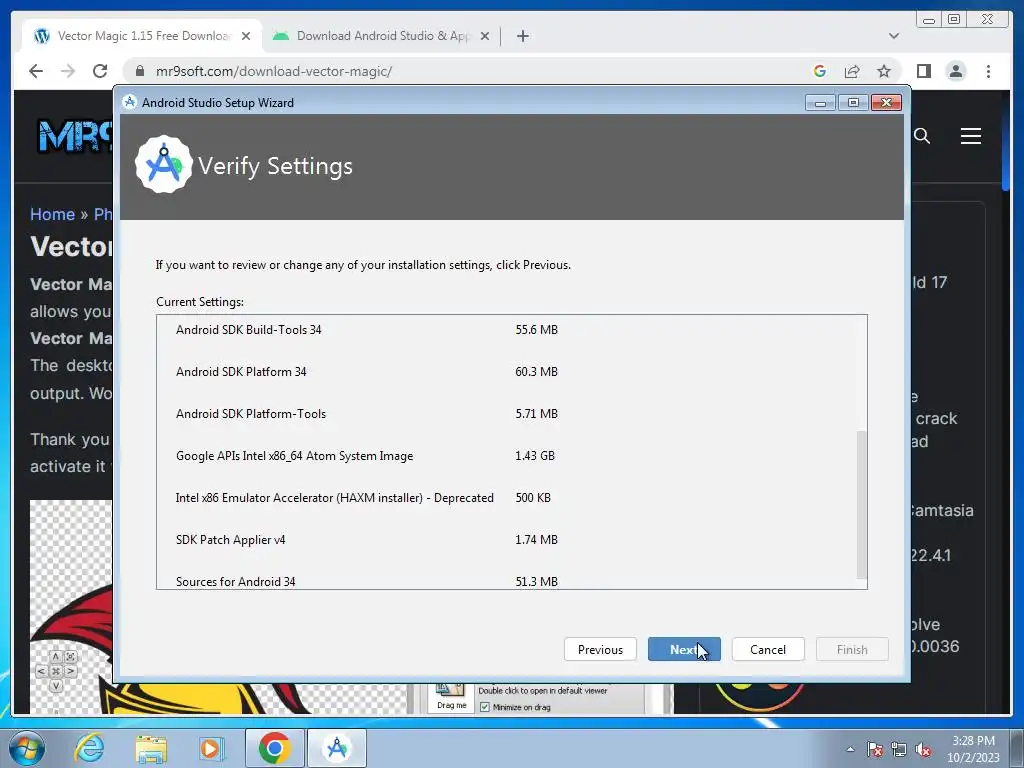Image resolution: width=1024 pixels, height=768 pixels.
Task: Select Intel x86 Emulator Accelerator HAXM row
Action: click(511, 498)
